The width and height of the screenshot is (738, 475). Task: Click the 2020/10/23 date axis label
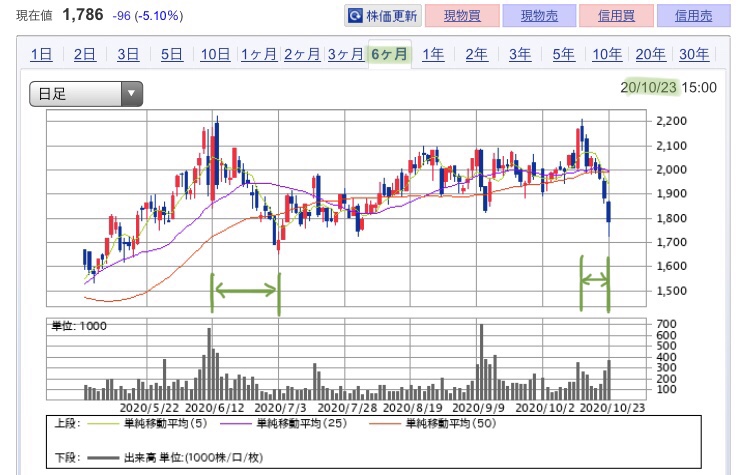(x=612, y=408)
